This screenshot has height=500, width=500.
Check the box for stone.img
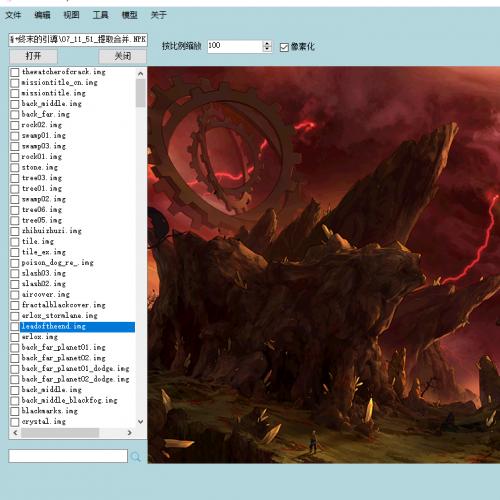tap(15, 168)
